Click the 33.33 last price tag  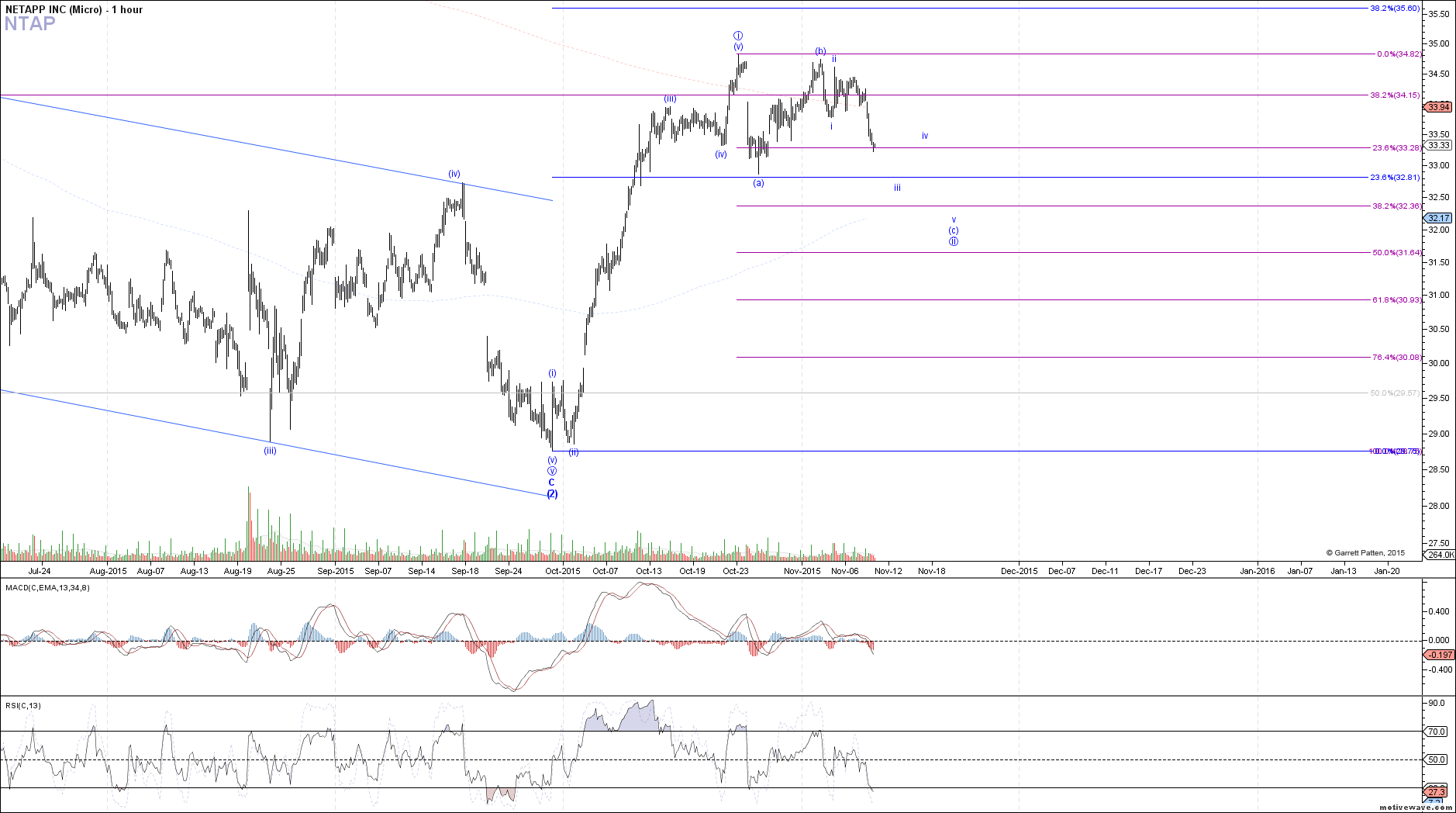point(1439,145)
